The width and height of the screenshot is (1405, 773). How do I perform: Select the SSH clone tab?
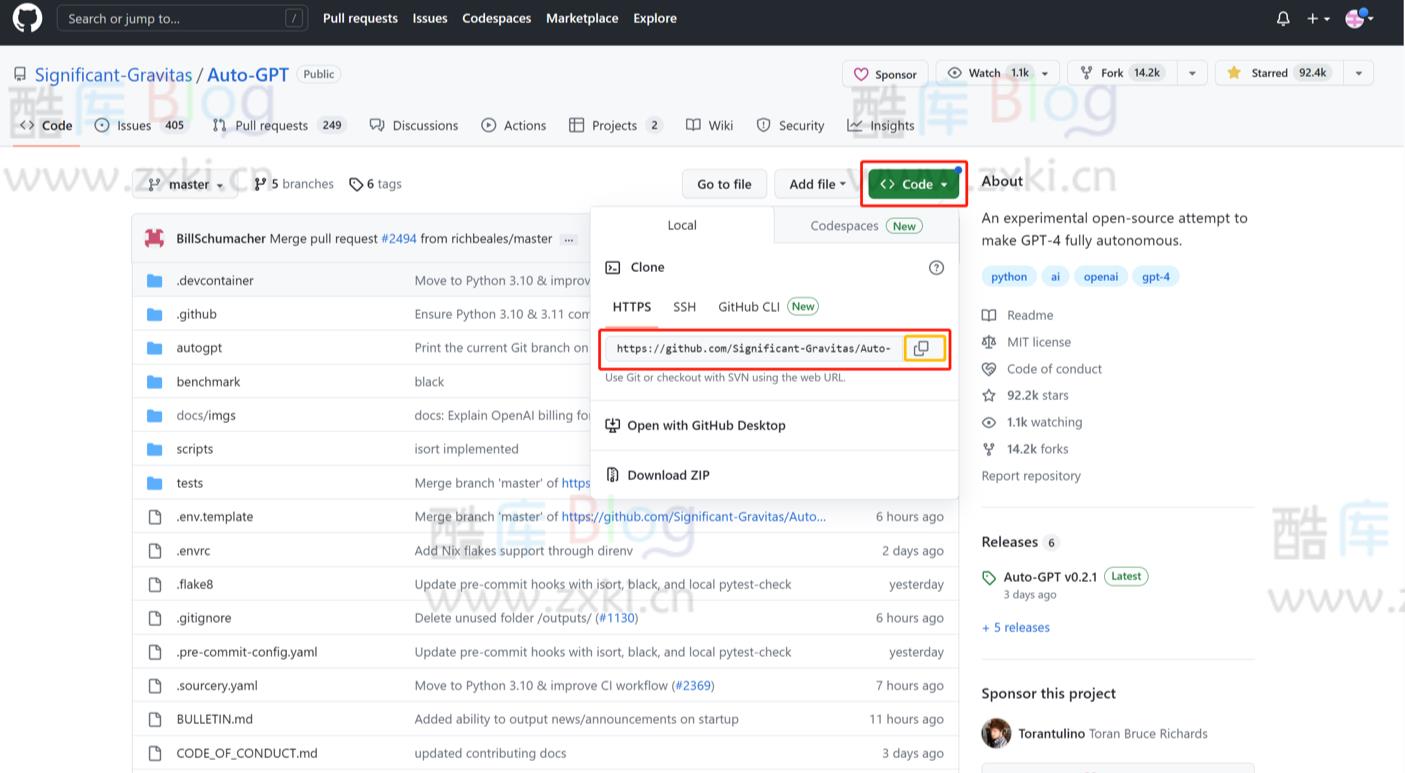tap(684, 307)
